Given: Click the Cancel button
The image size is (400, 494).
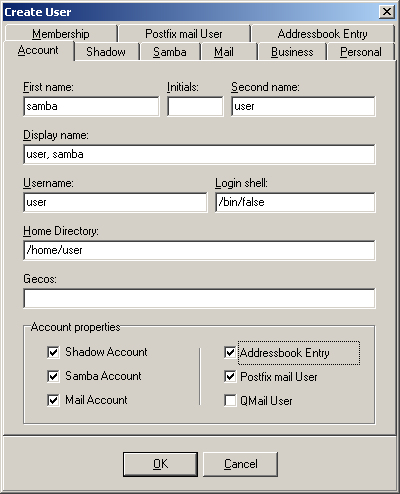Looking at the screenshot, I should (x=240, y=464).
